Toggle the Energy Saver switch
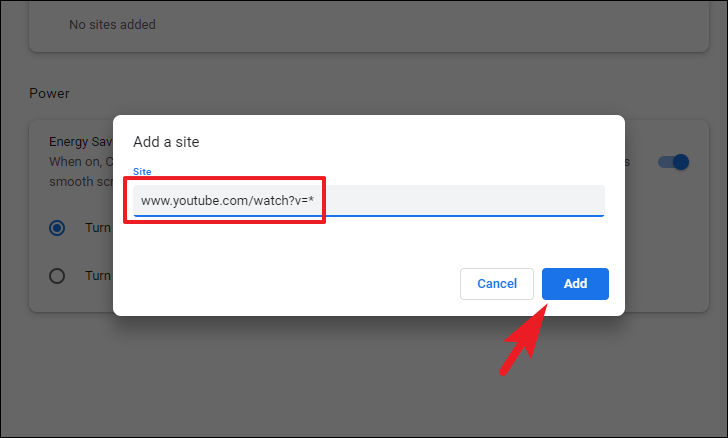728x438 pixels. pos(674,162)
